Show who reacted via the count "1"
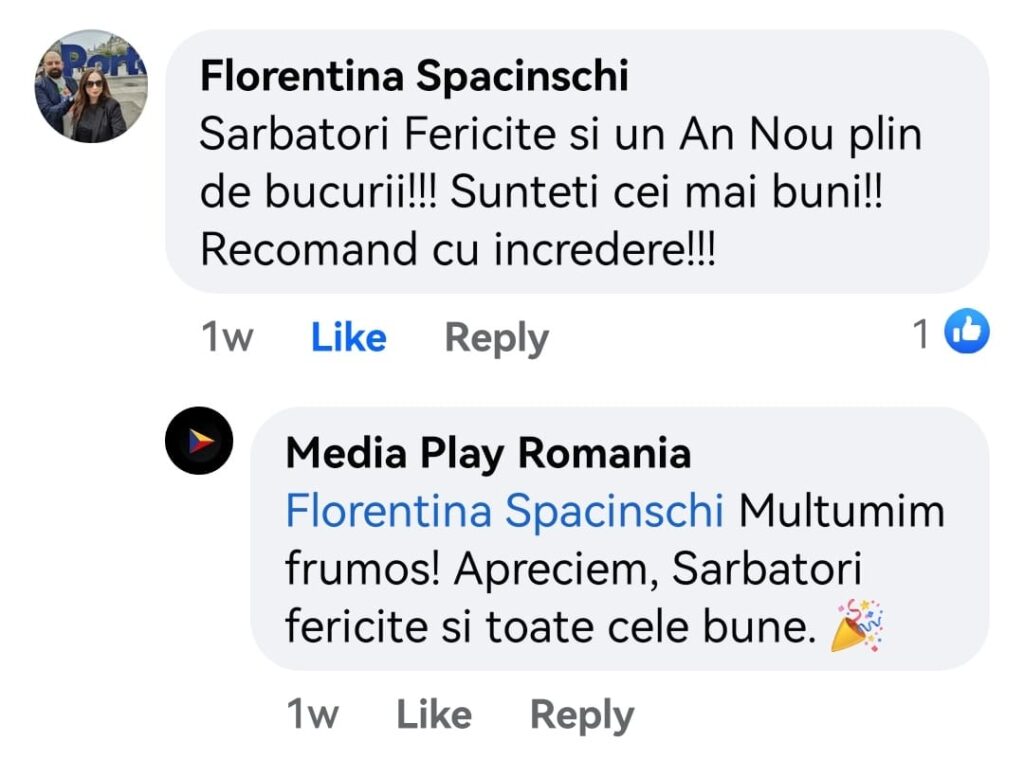1024x760 pixels. [x=921, y=334]
